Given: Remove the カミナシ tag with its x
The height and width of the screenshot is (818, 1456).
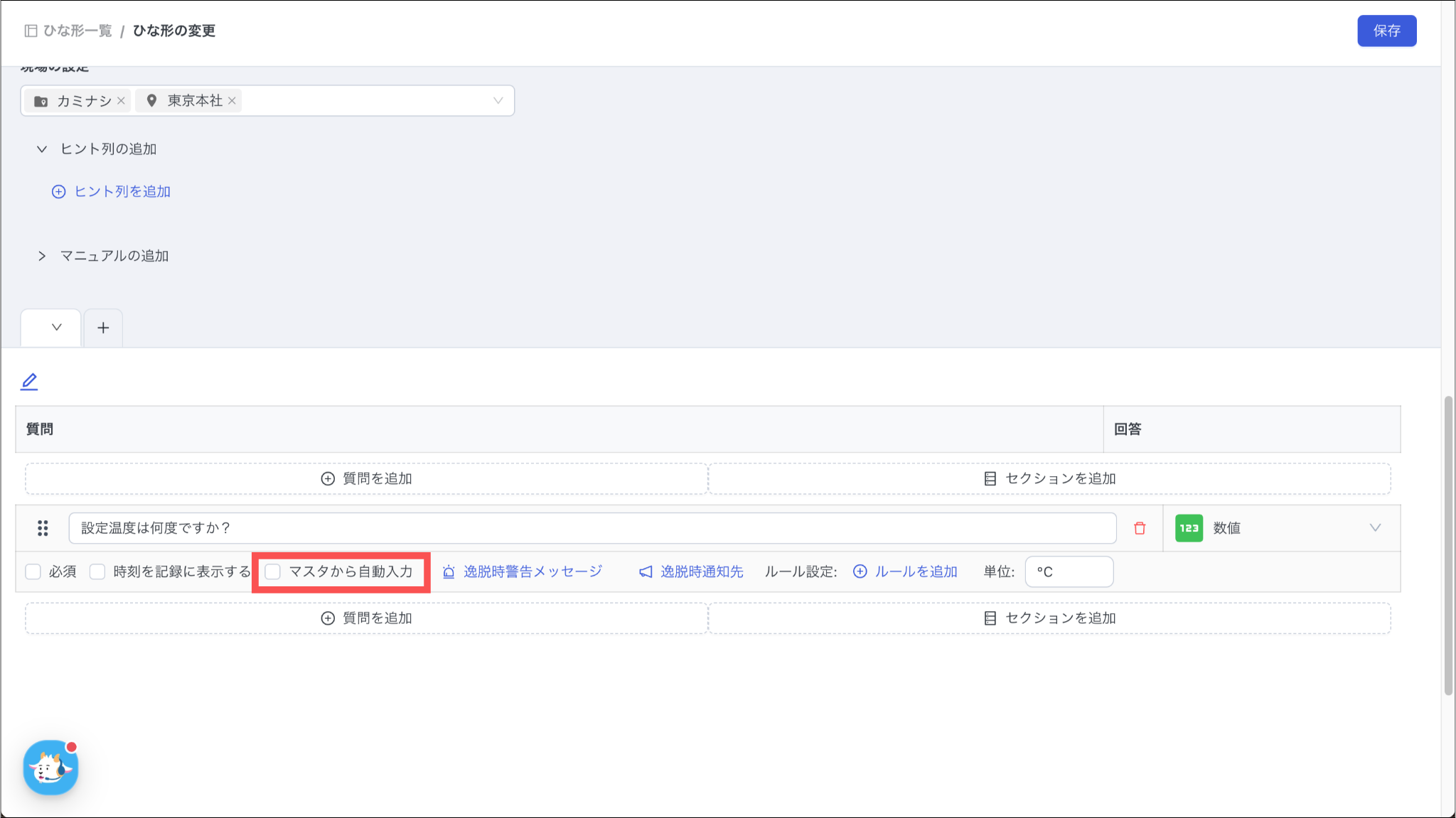Looking at the screenshot, I should pos(122,101).
